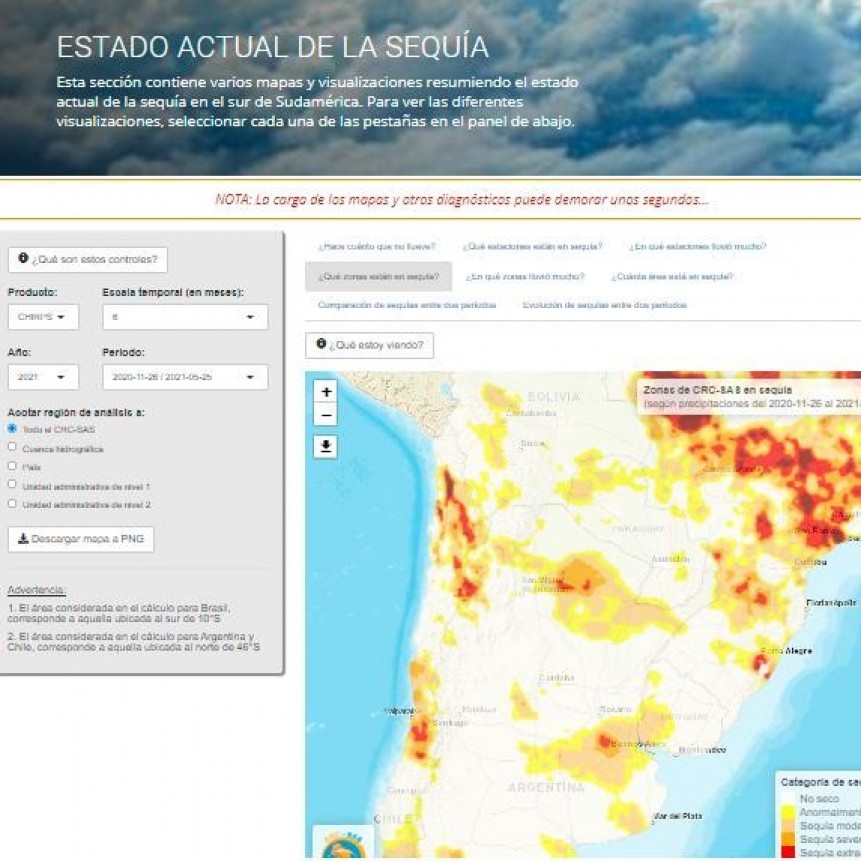Click the attribution logo at map's bottom-left corner

[x=341, y=845]
